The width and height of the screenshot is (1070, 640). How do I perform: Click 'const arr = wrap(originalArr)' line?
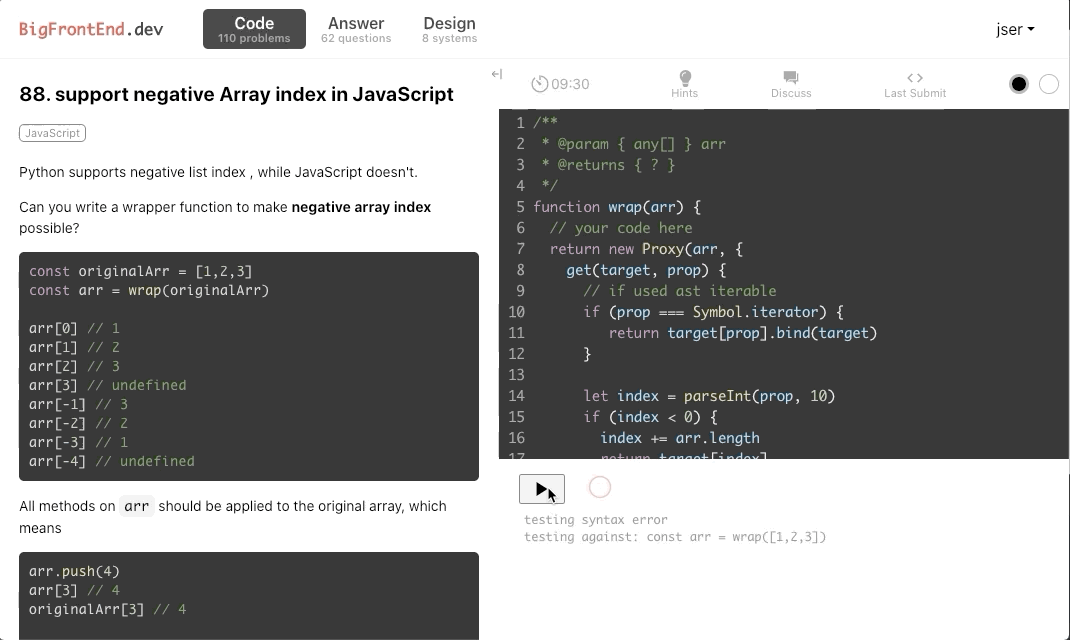(149, 290)
